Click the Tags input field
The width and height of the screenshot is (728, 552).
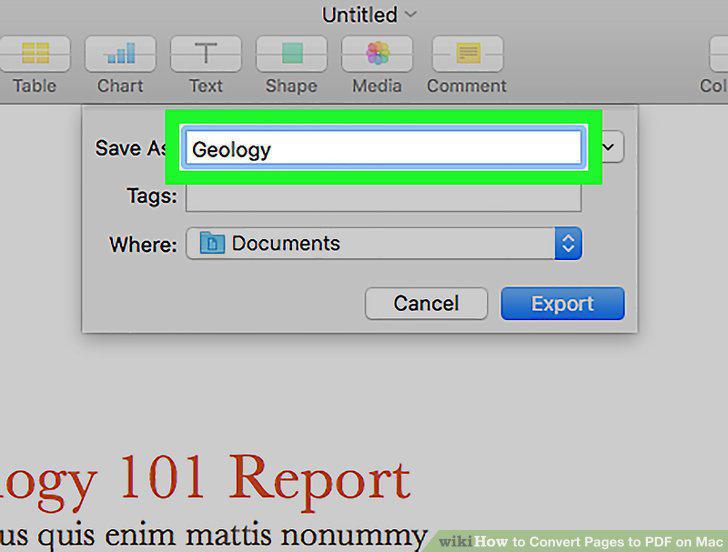[384, 198]
